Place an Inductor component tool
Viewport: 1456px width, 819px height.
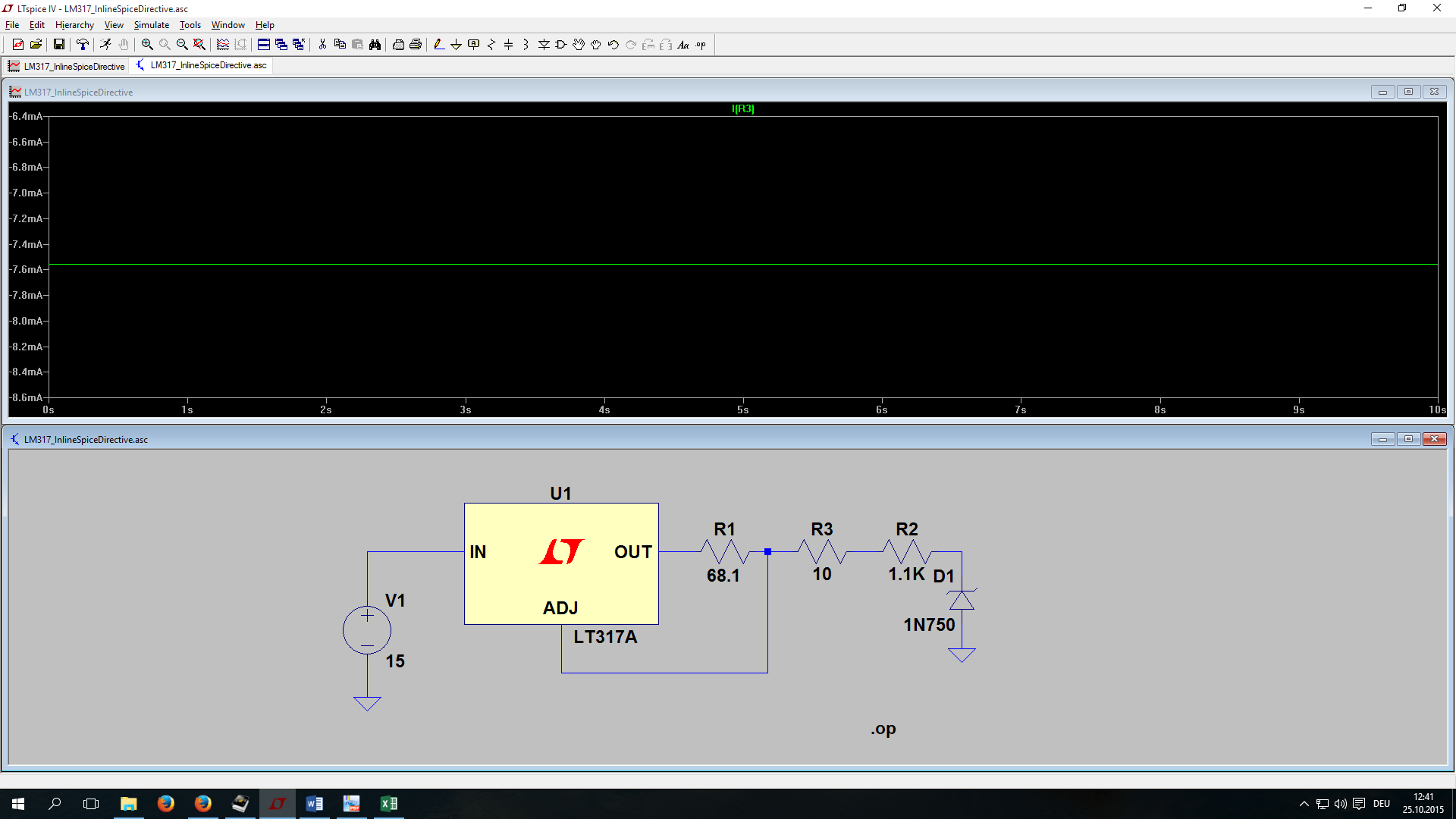pos(526,45)
